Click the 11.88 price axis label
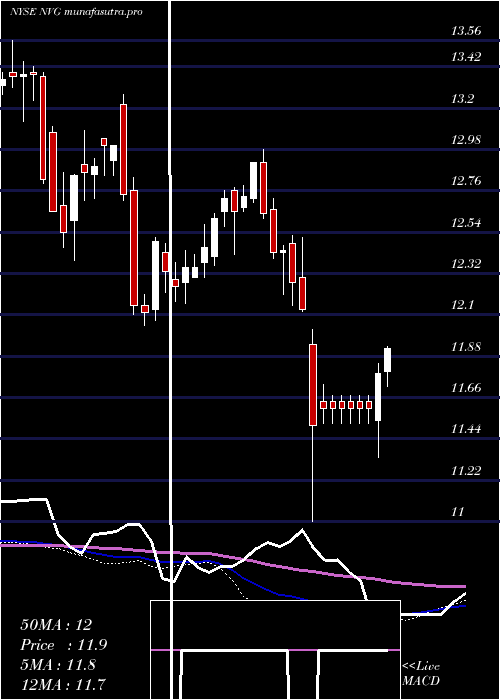Screen dimensions: 500x700 point(466,346)
